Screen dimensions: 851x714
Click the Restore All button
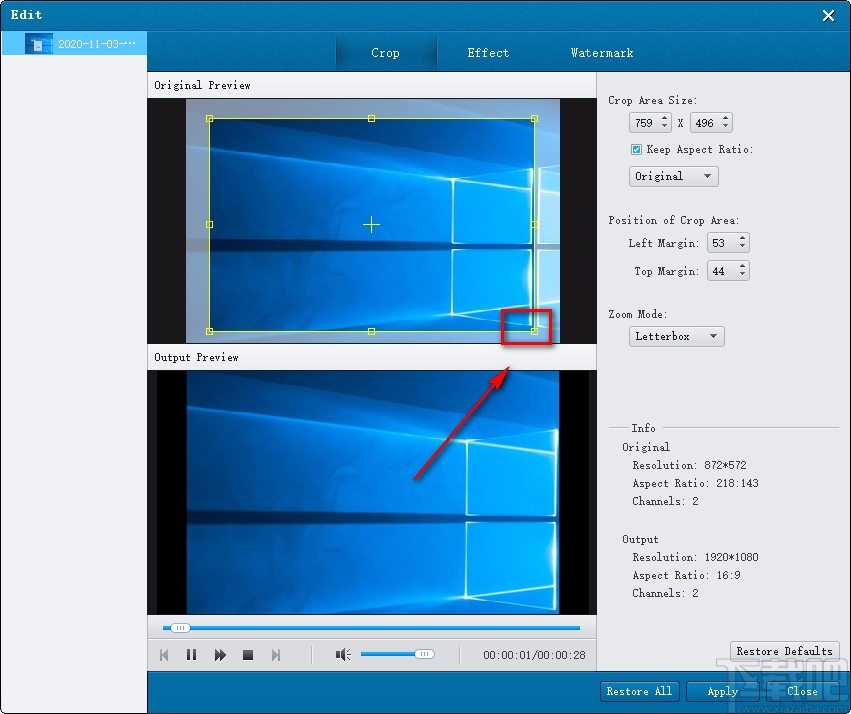click(639, 691)
